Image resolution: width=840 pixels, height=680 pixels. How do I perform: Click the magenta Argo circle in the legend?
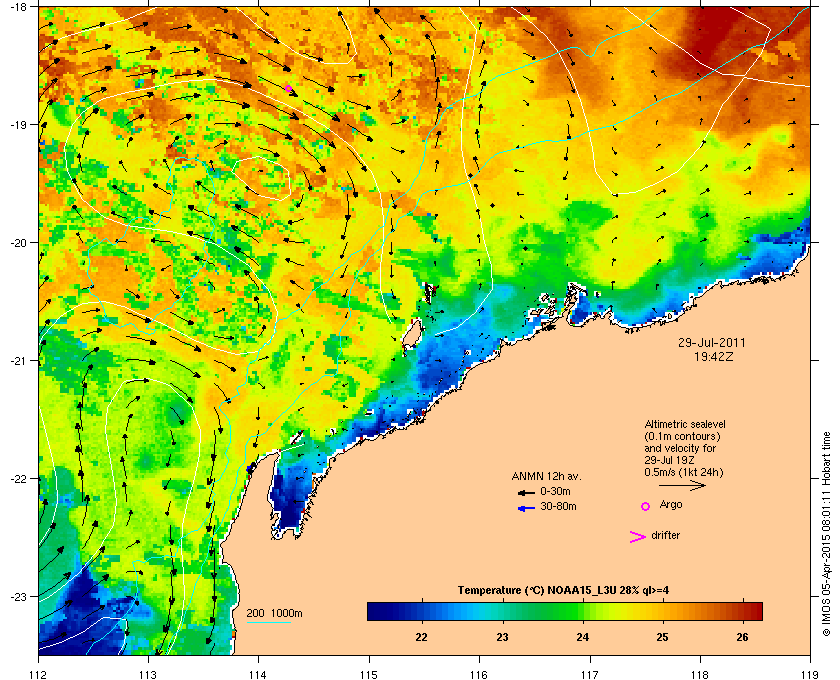(x=646, y=506)
